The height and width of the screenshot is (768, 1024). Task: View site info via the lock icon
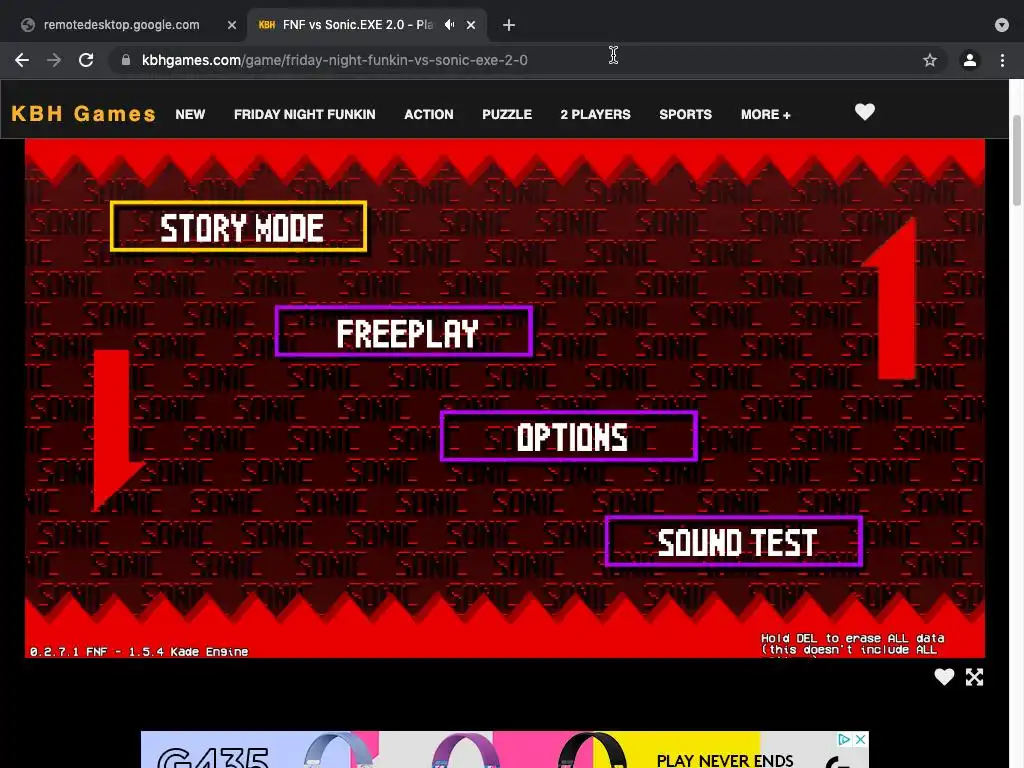click(126, 60)
